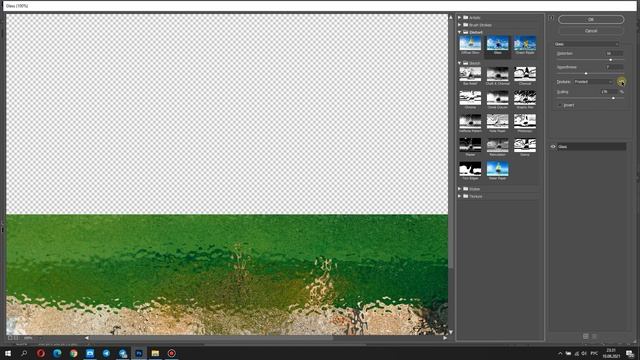Adjust the Smoothness slider
This screenshot has width=640, height=360.
(x=586, y=73)
